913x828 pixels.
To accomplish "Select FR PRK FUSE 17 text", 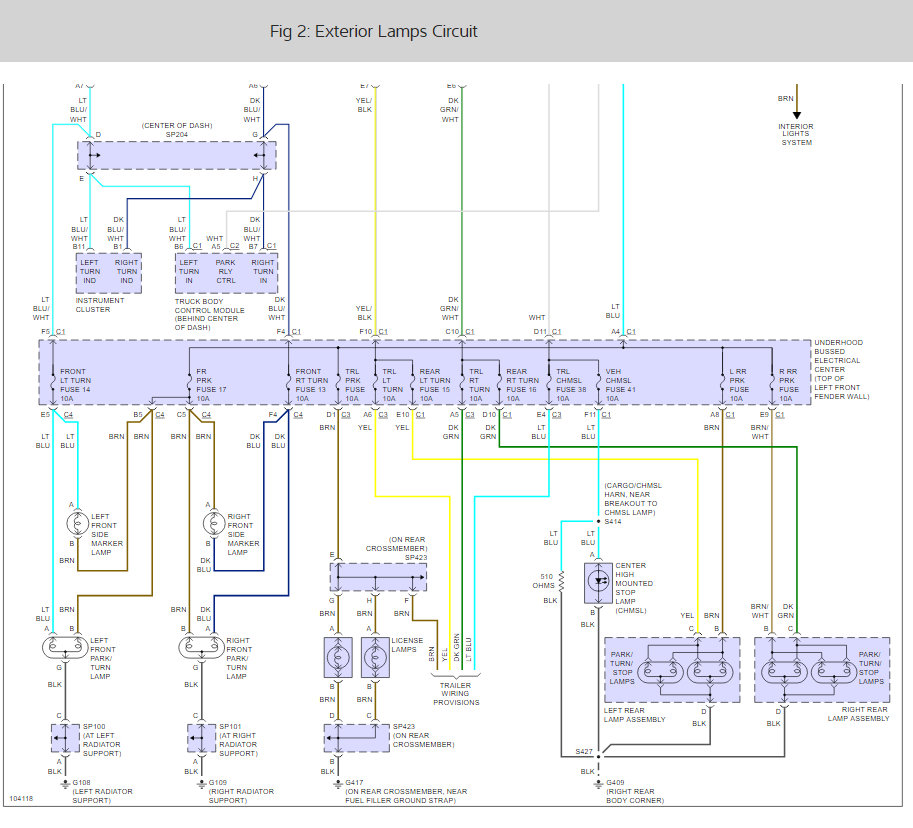I will pos(211,385).
